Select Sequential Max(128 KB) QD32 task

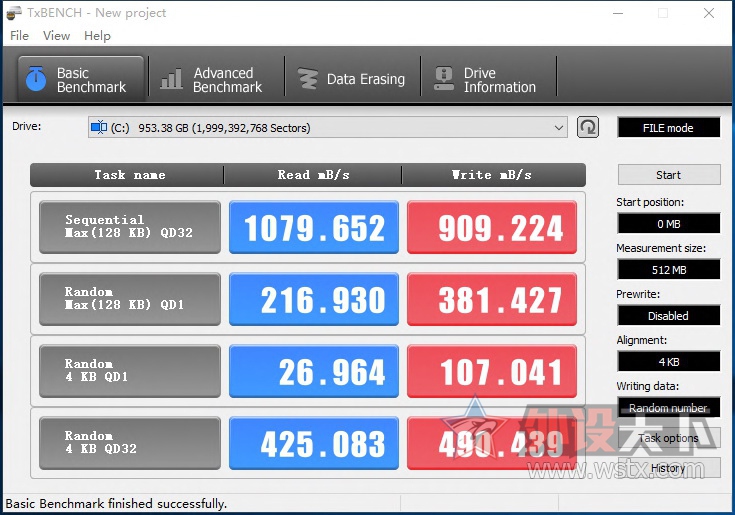pyautogui.click(x=130, y=227)
